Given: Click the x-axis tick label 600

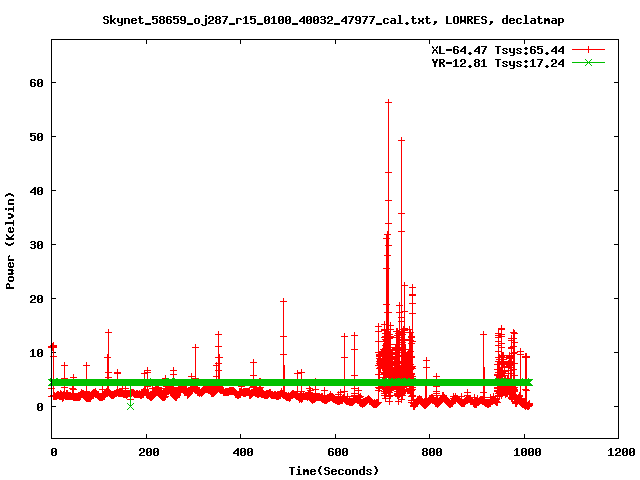Looking at the screenshot, I should point(337,452).
